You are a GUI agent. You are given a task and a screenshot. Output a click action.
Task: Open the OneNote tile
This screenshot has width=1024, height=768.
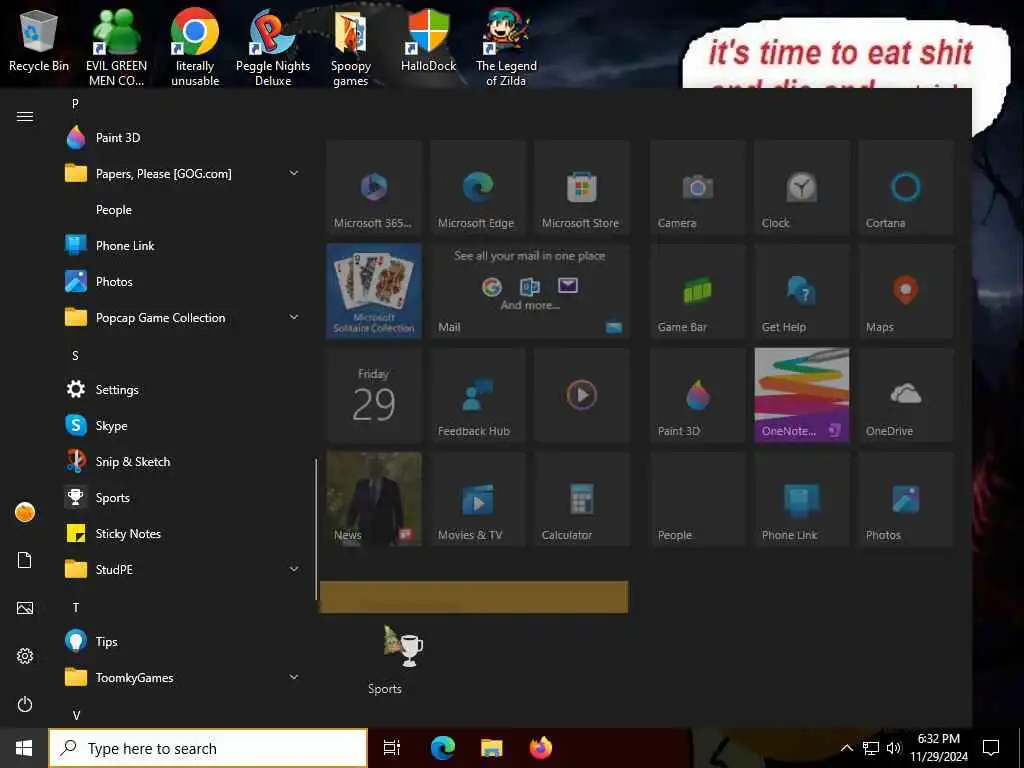(802, 395)
